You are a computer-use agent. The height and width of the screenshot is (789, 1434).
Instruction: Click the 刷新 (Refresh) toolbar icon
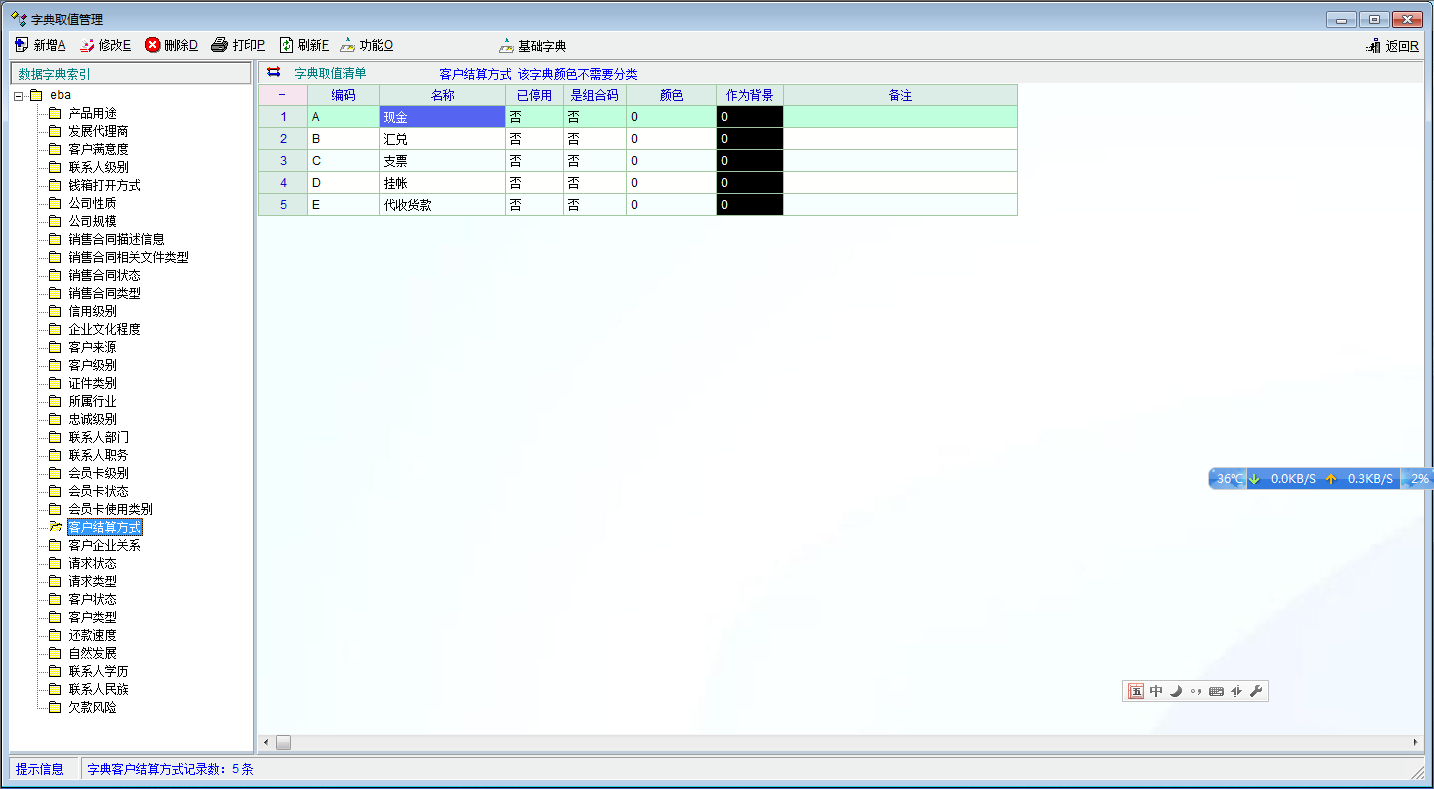[286, 45]
